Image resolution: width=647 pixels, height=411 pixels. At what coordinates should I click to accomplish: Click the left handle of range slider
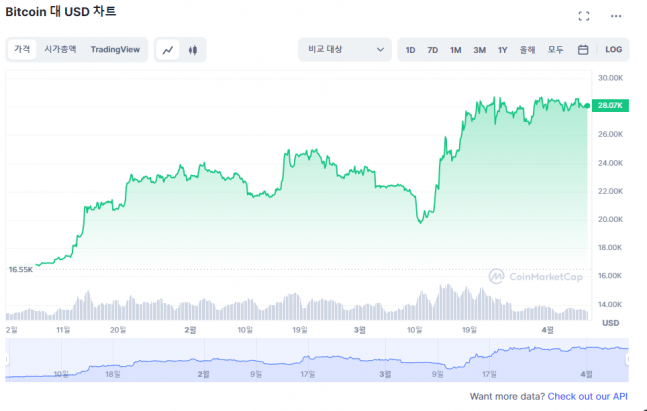[8, 359]
